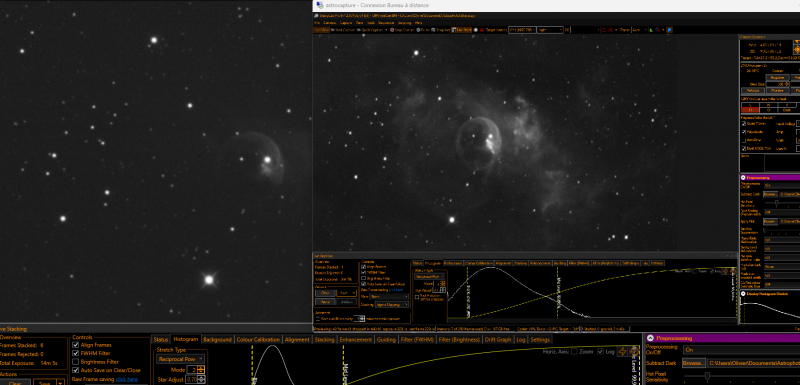Screen dimensions: 800x385
Task: Switch to the Status tab
Action: click(x=161, y=339)
